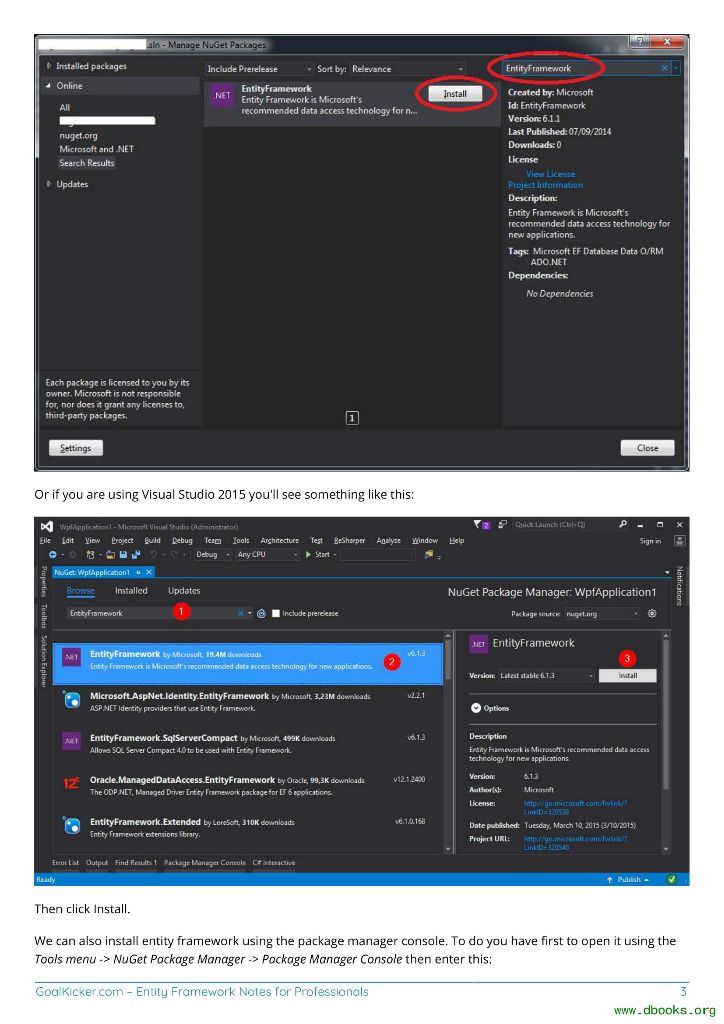
Task: Collapse the Online node
Action: coord(48,86)
